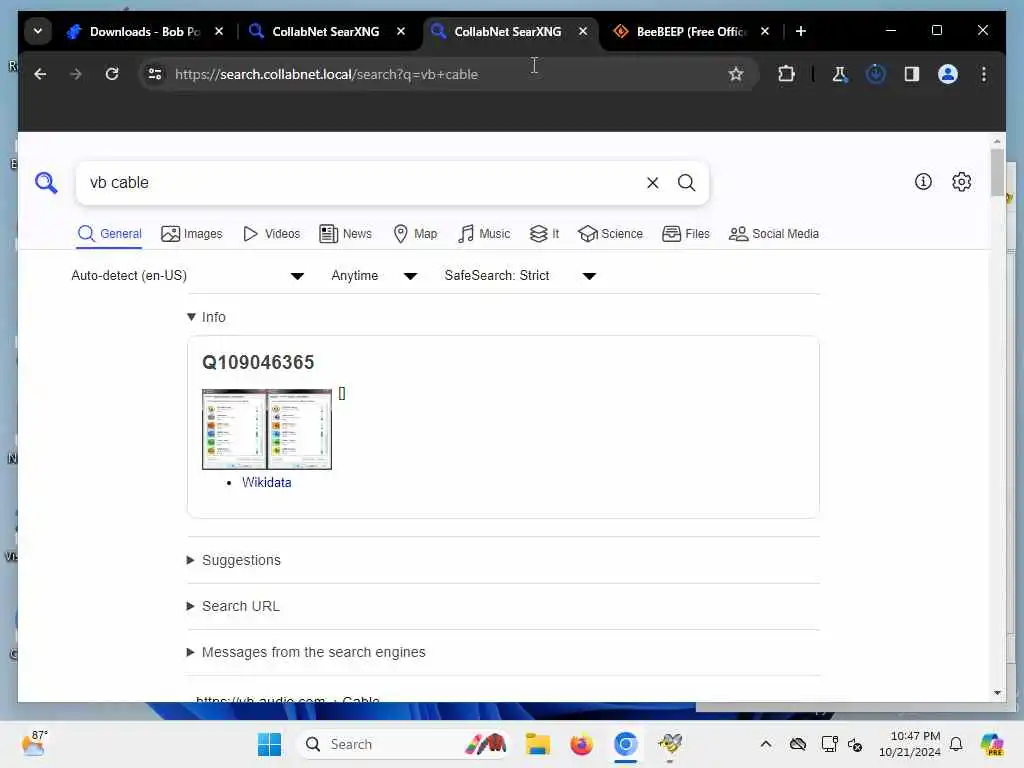Image resolution: width=1024 pixels, height=768 pixels.
Task: Open the weather widget showing 87°
Action: pos(34,744)
